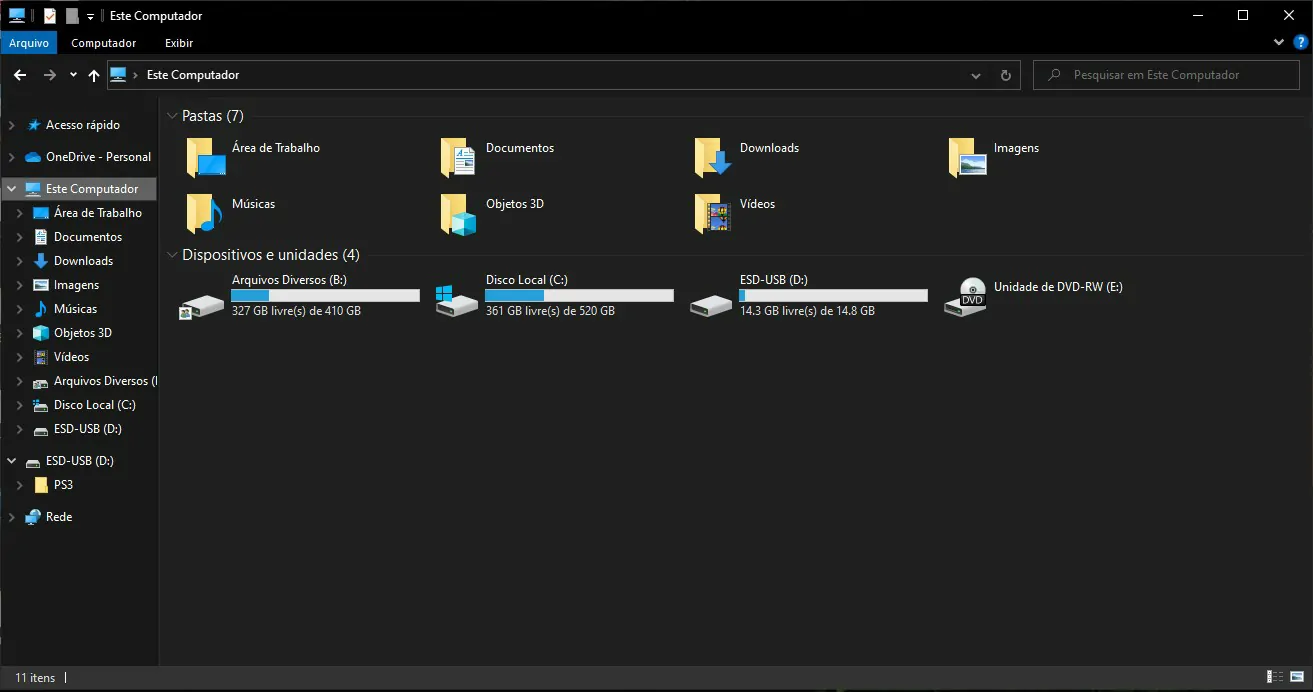The width and height of the screenshot is (1313, 692).
Task: Select Downloads in sidebar tree
Action: [x=83, y=261]
